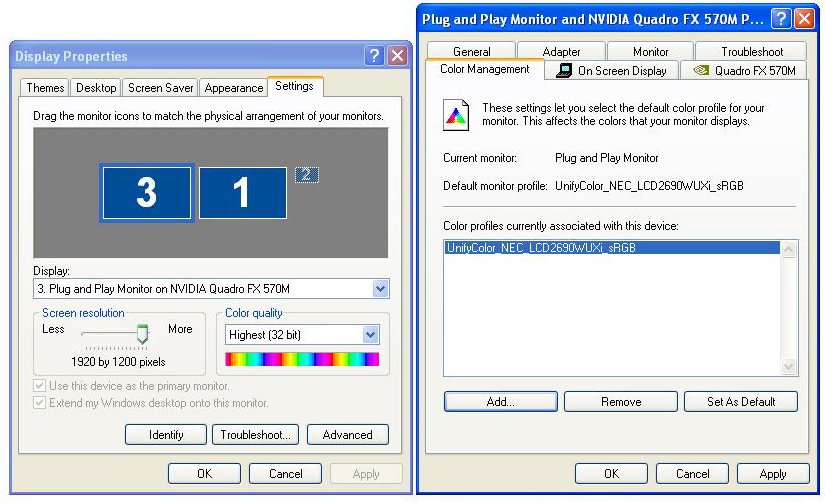Switch to On Screen Display tab
This screenshot has height=503, width=825.
[x=612, y=71]
